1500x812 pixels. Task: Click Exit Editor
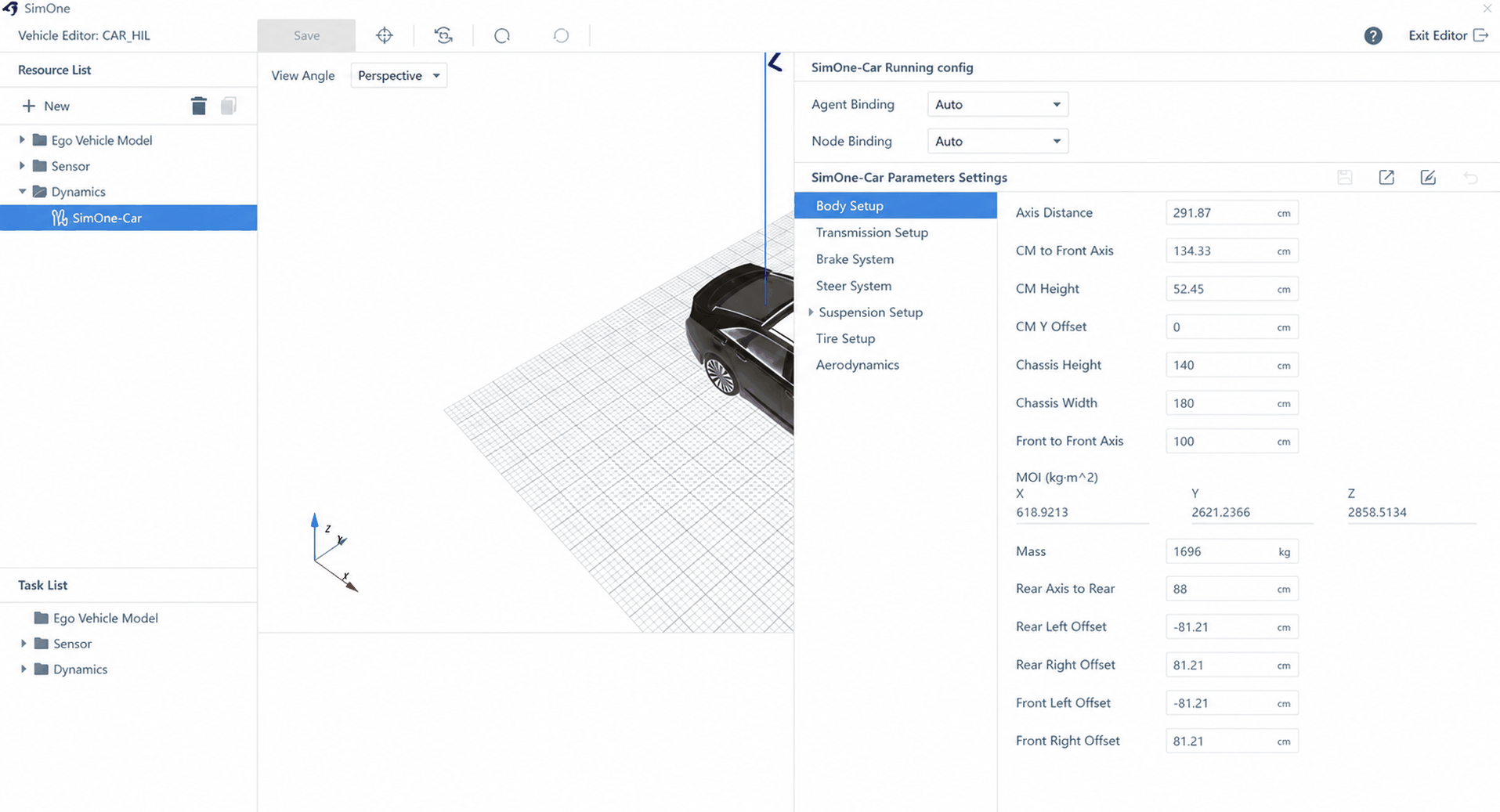[1448, 35]
